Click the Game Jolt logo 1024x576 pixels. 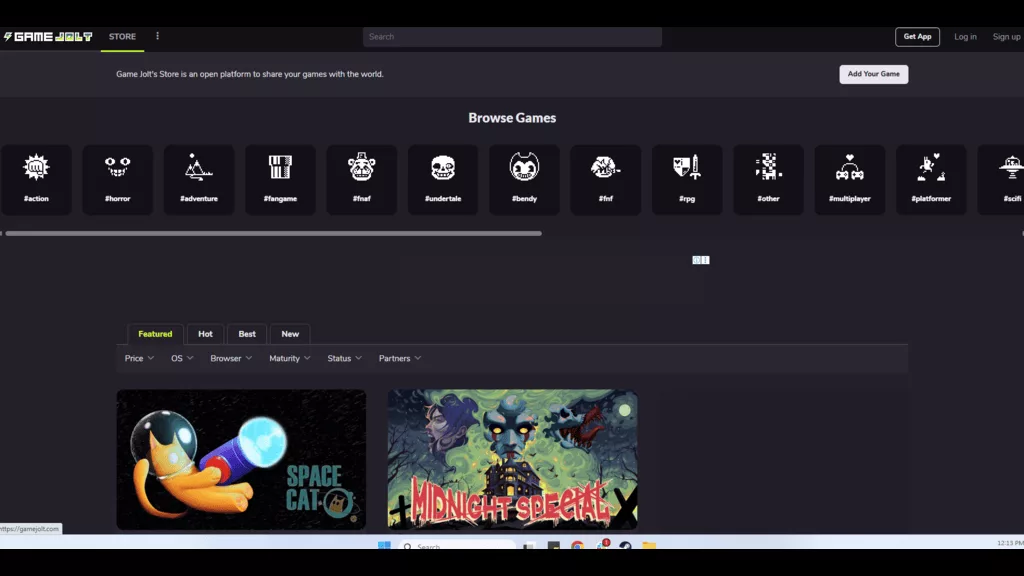pos(48,37)
